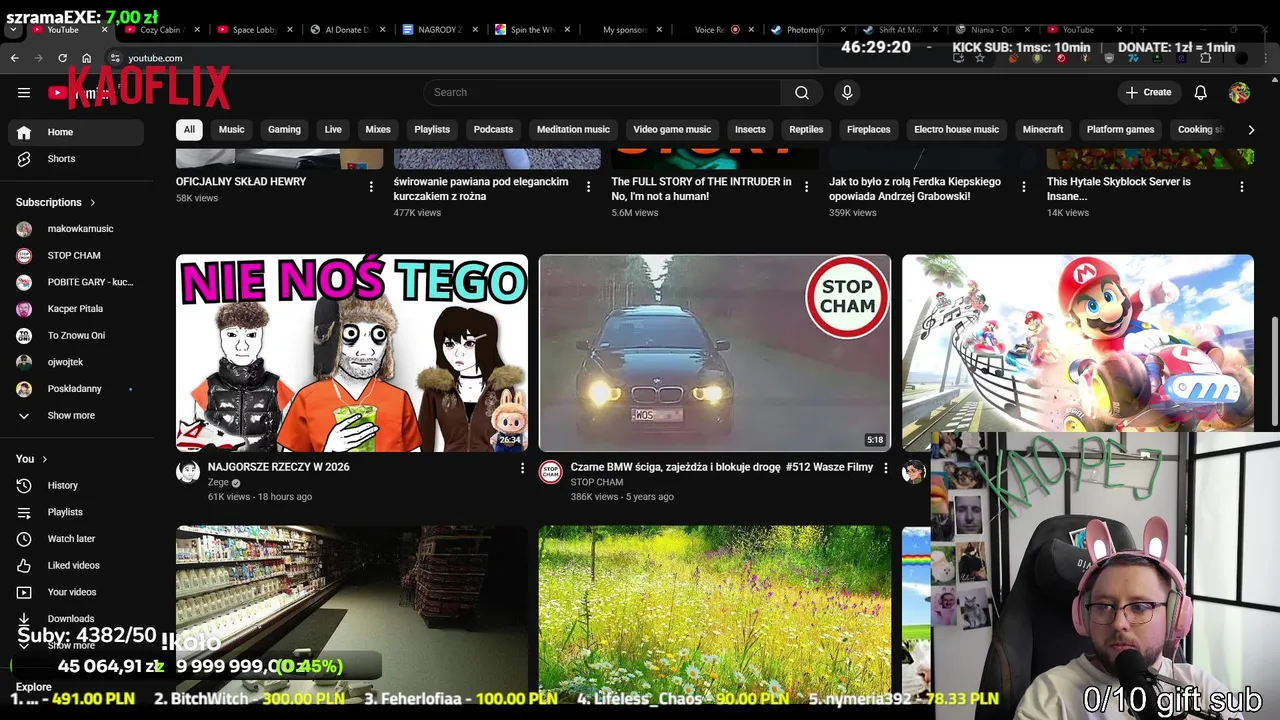This screenshot has height=720, width=1280.
Task: Show more category chips with right arrow
Action: pyautogui.click(x=1250, y=130)
